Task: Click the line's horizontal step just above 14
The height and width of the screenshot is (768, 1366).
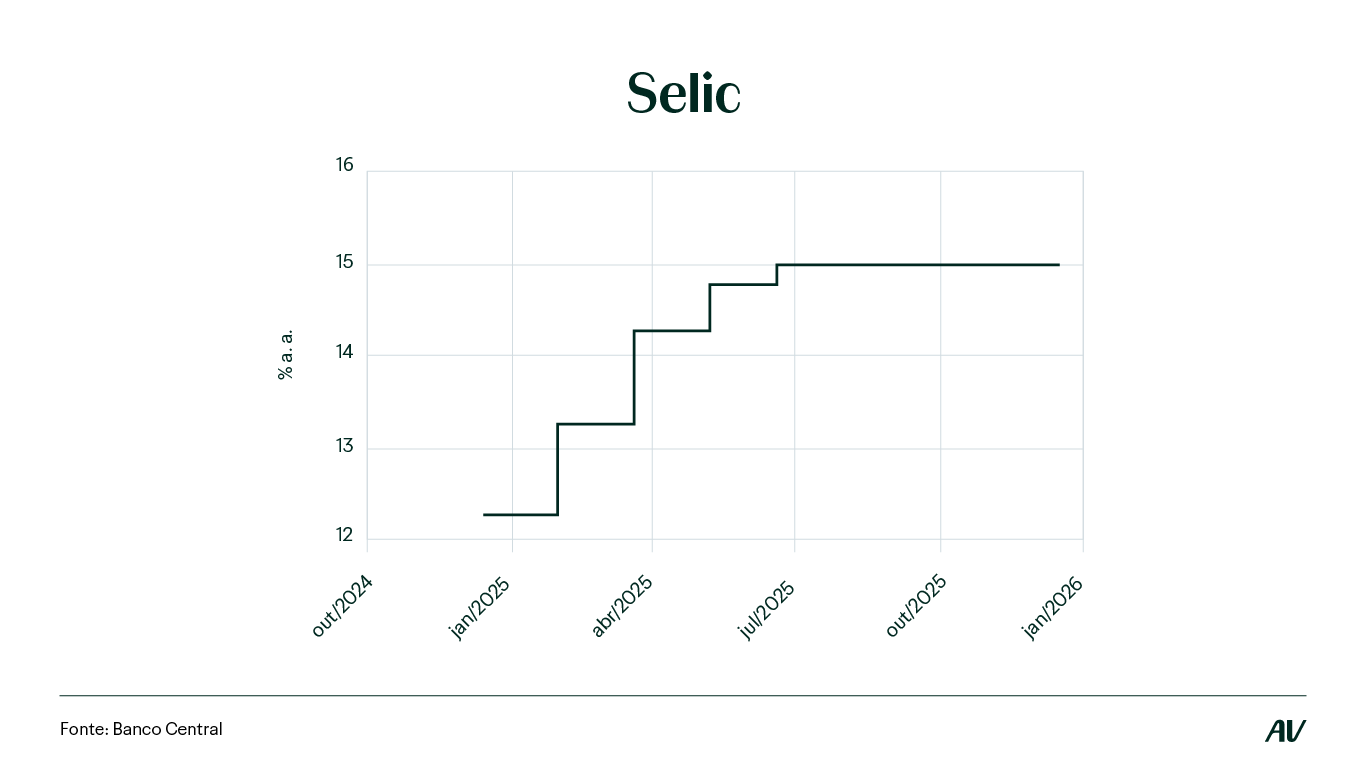Action: click(x=672, y=330)
